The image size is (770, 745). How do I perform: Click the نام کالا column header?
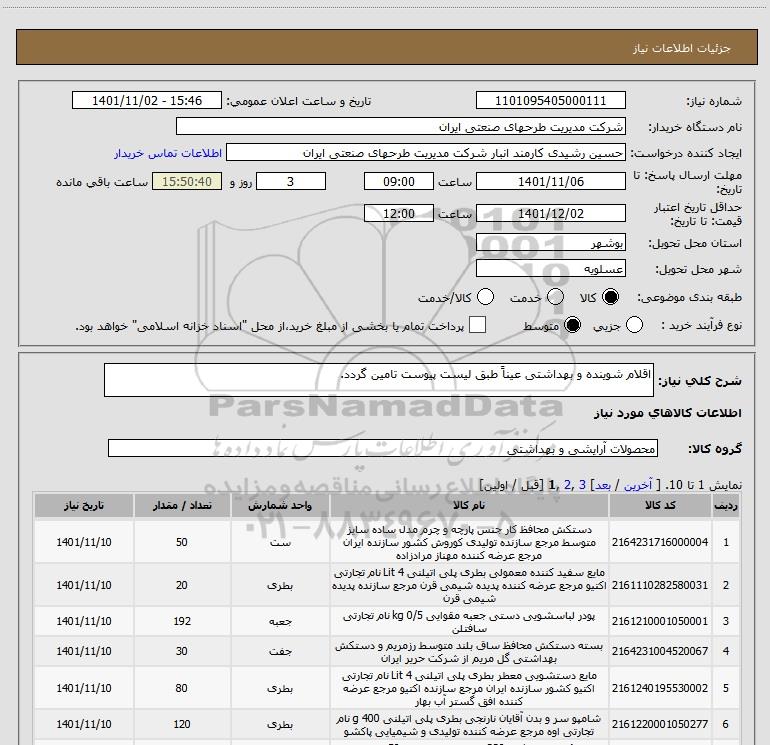click(x=469, y=505)
